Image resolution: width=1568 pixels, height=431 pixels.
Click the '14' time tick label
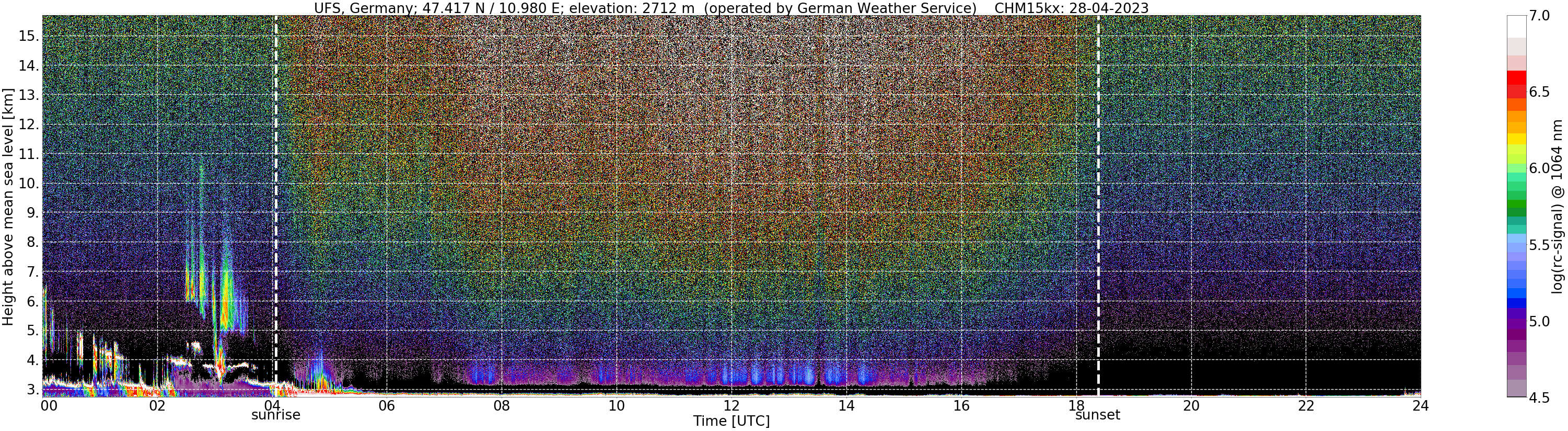(846, 405)
